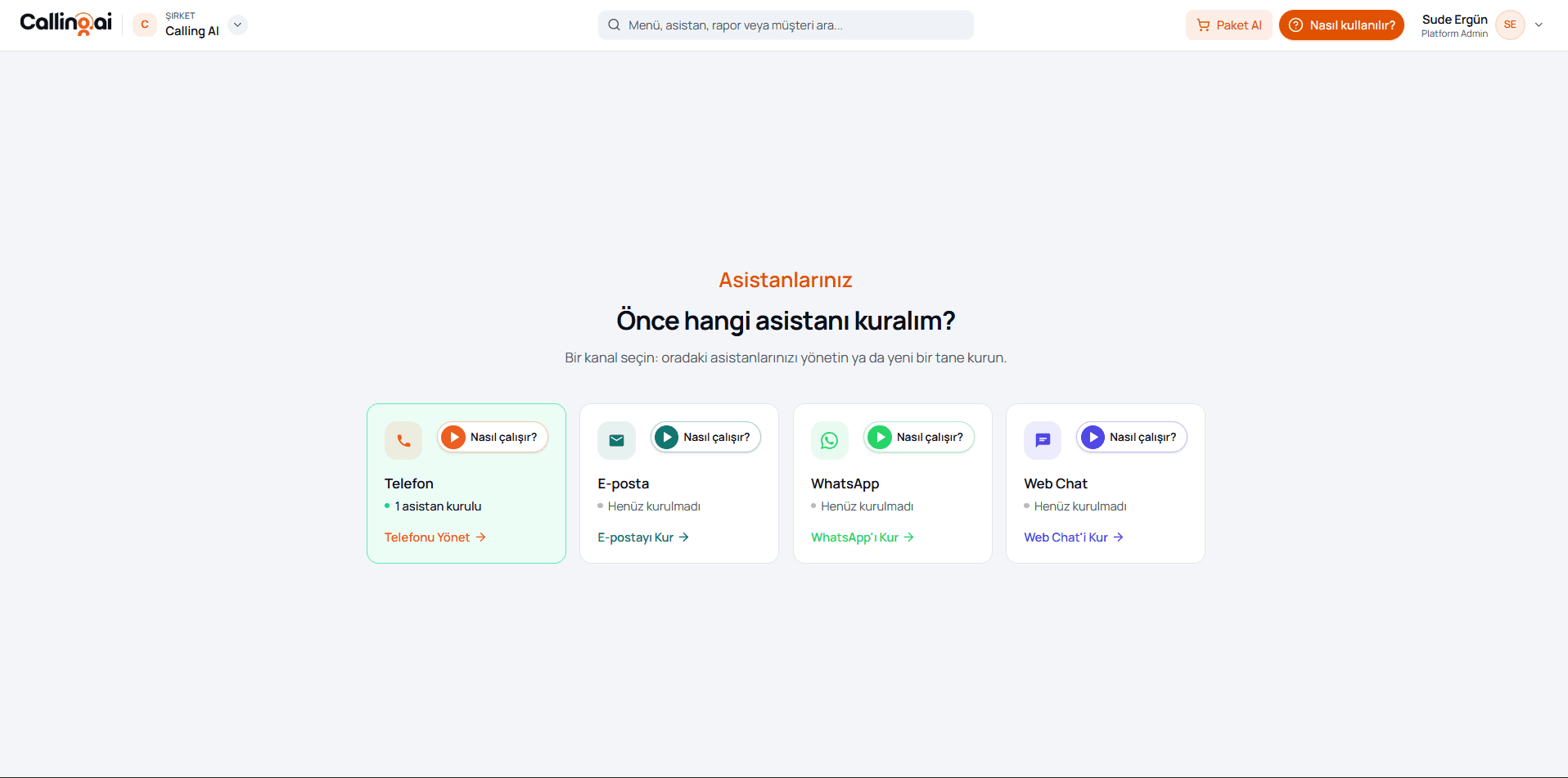Click the WhatsApp logo icon
This screenshot has height=778, width=1568.
click(830, 440)
